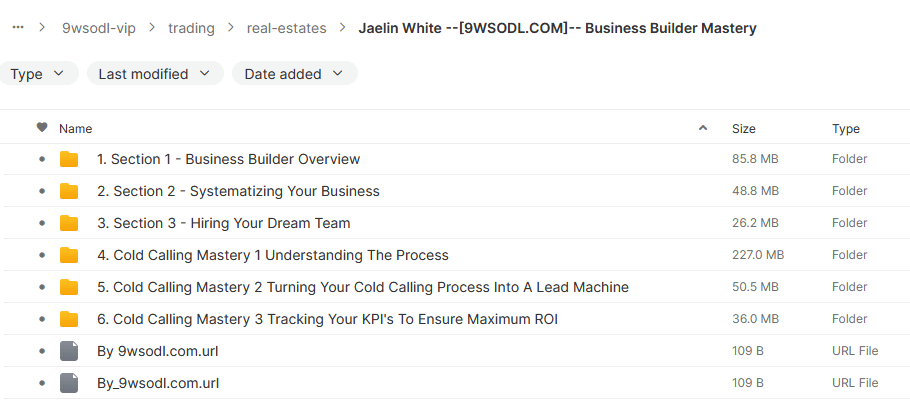Navigate to real-estates in breadcrumb
The image size is (910, 409).
tap(286, 28)
